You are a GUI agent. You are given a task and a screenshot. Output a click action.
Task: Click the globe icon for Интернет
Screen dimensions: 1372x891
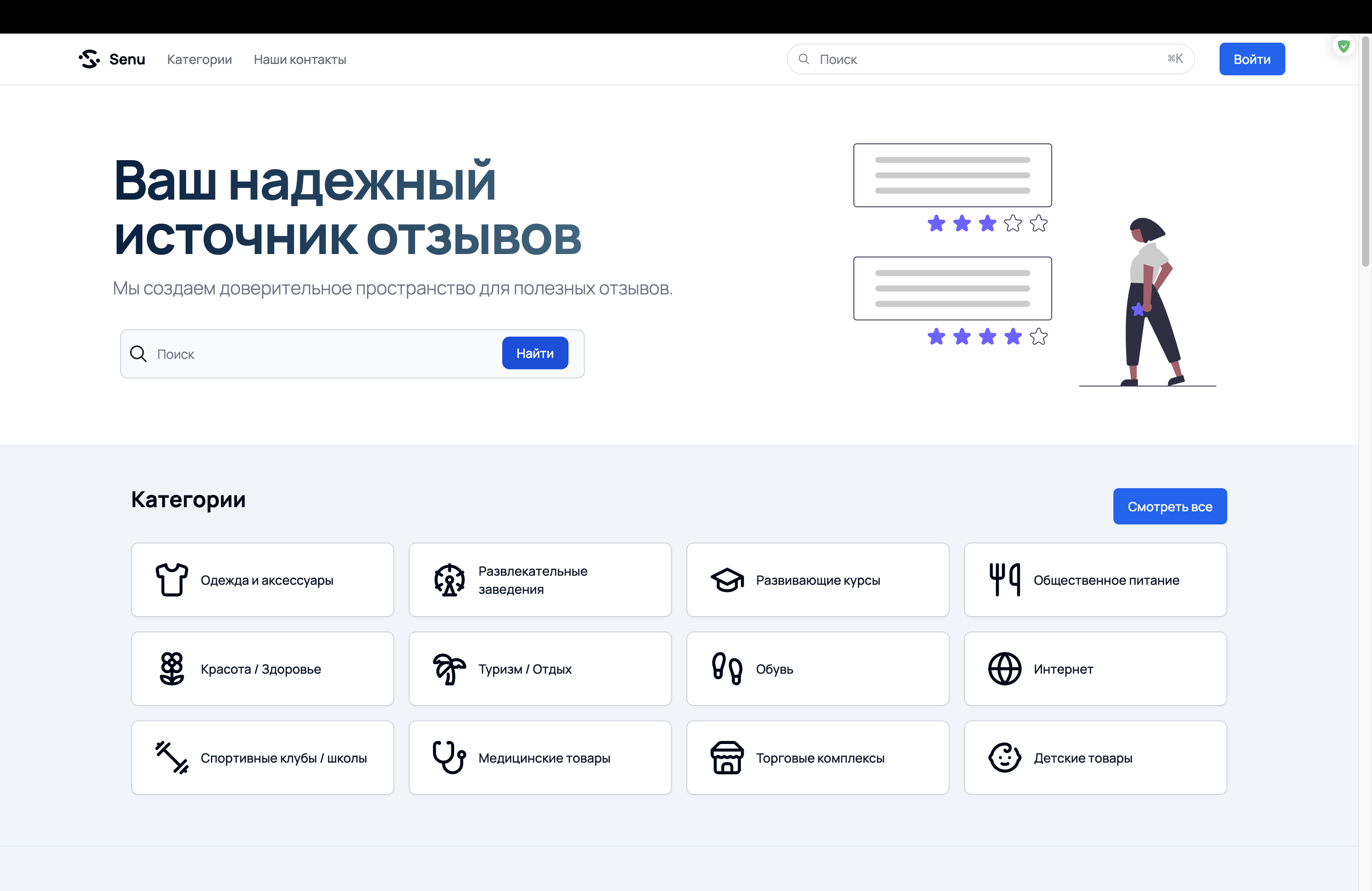[1005, 669]
